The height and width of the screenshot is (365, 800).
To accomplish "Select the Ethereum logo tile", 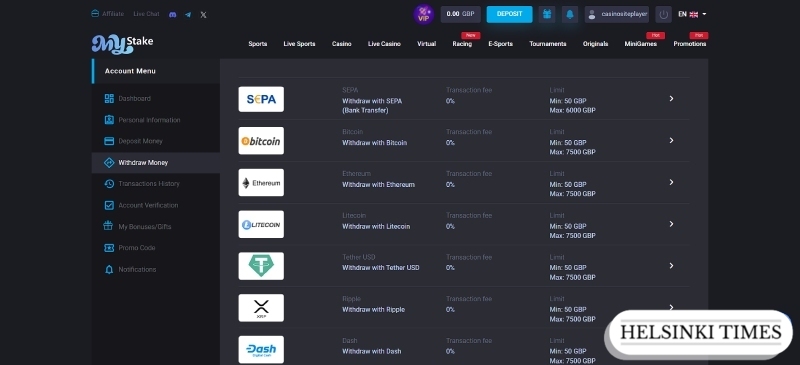I will point(261,183).
